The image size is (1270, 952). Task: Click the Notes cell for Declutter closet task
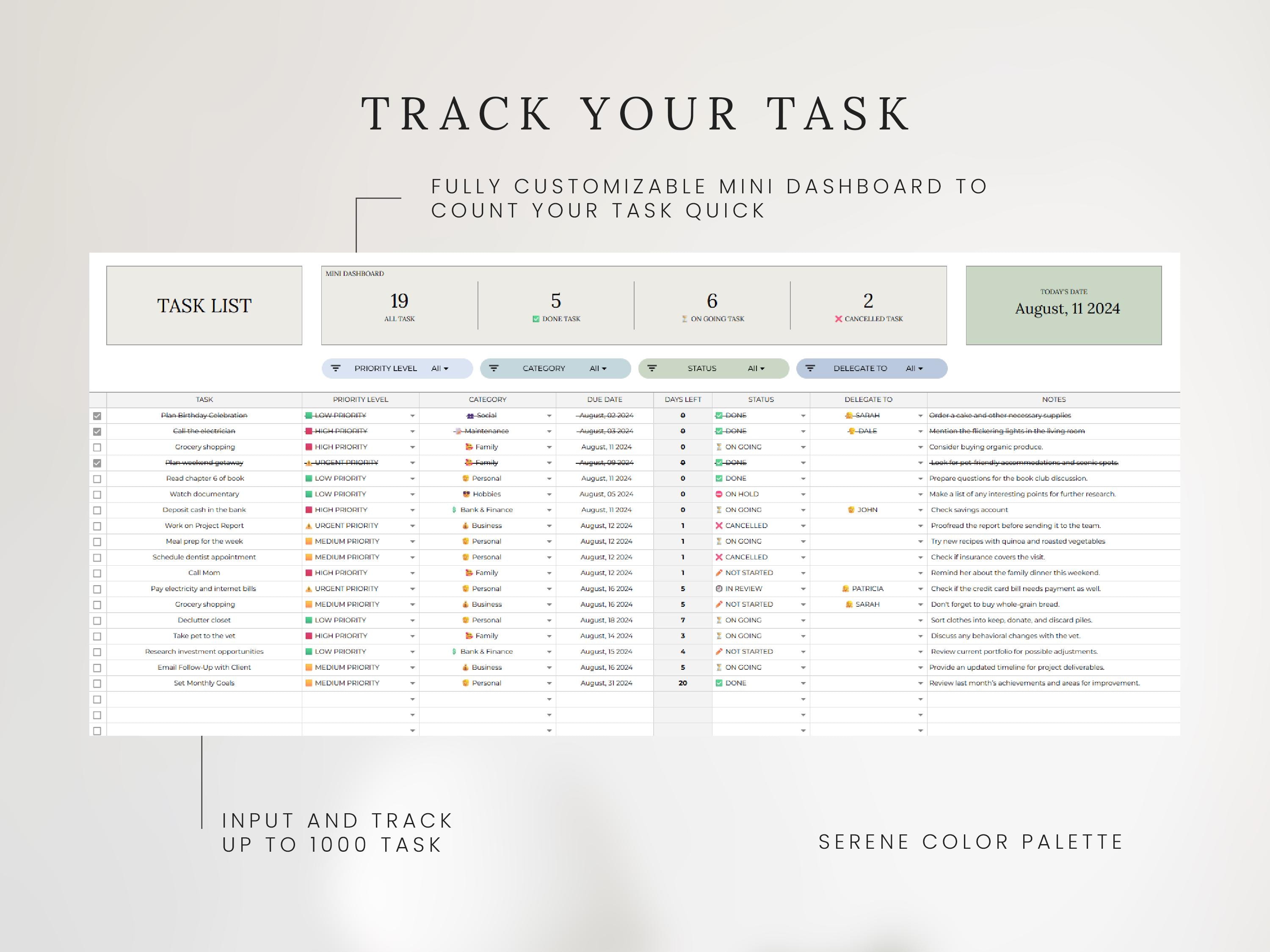[x=1033, y=620]
